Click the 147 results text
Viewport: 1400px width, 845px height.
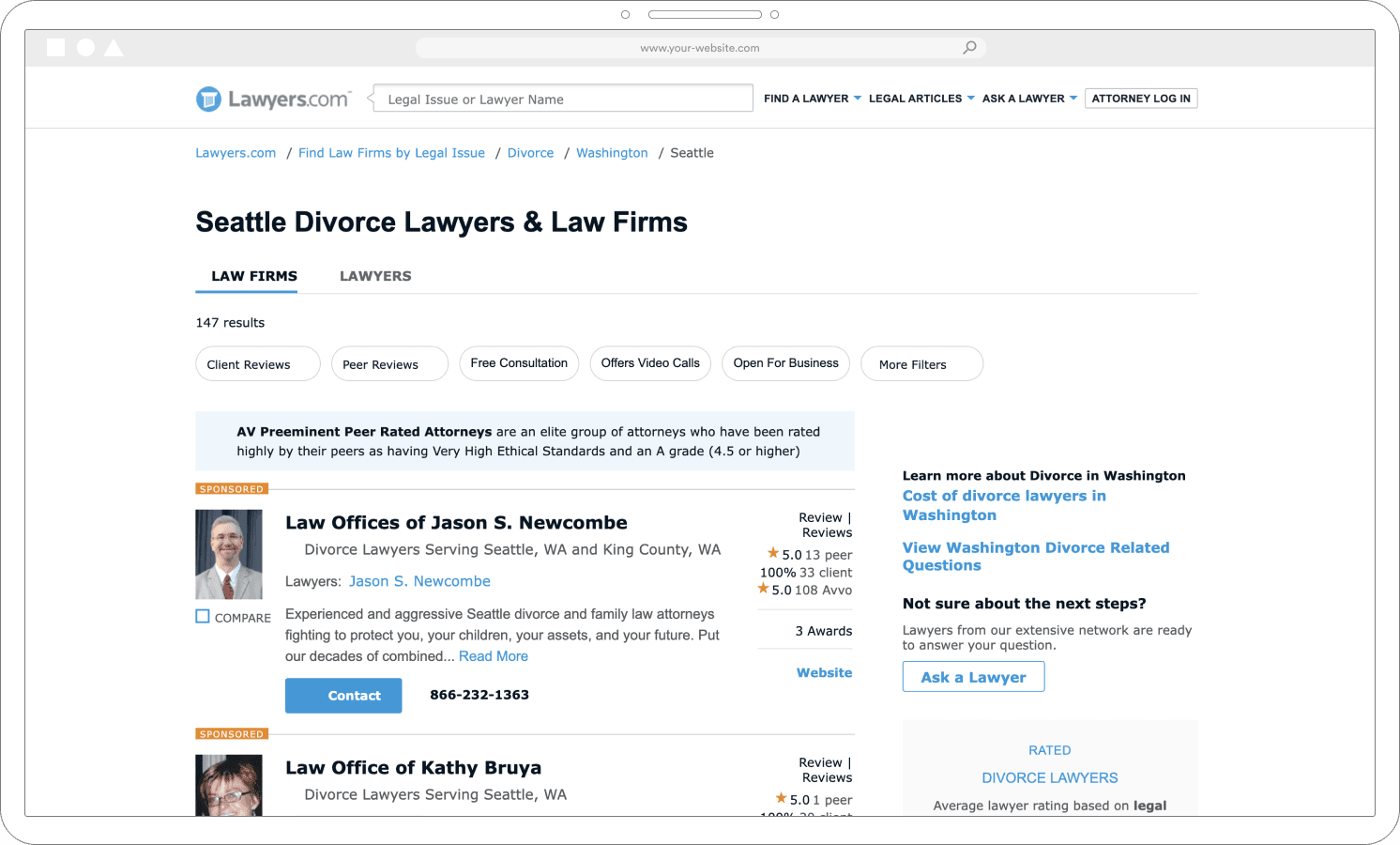pos(230,322)
